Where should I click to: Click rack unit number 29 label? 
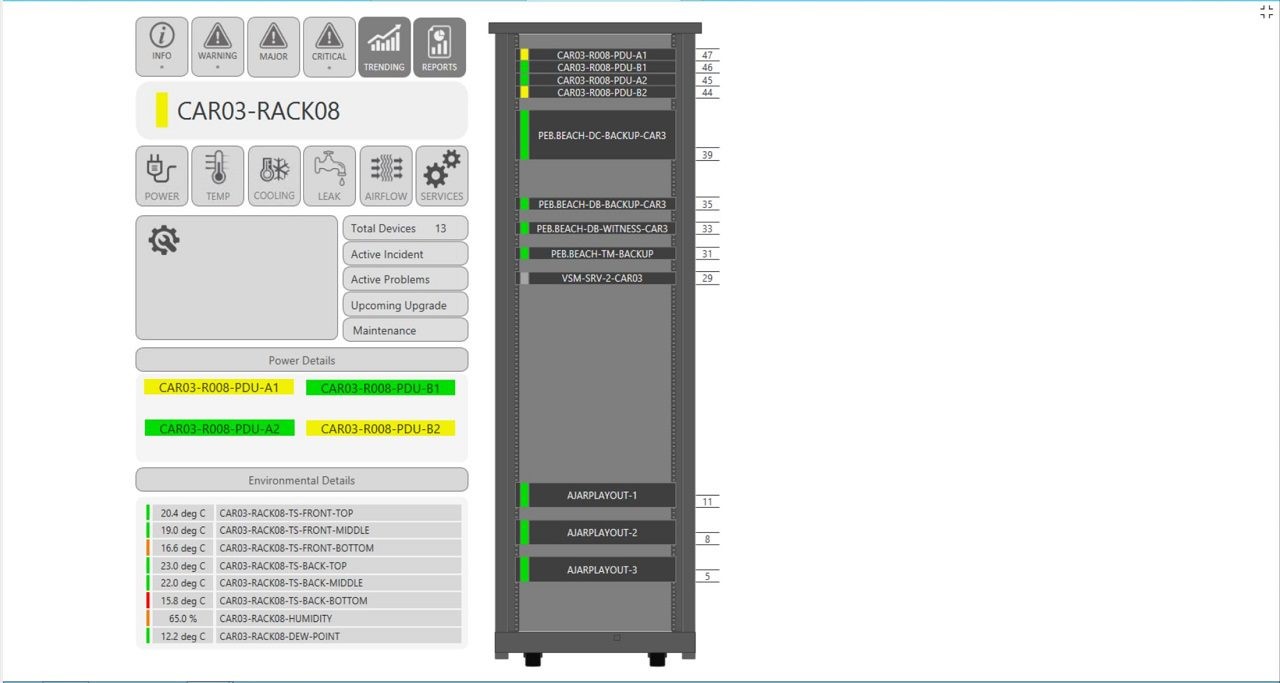[x=707, y=278]
